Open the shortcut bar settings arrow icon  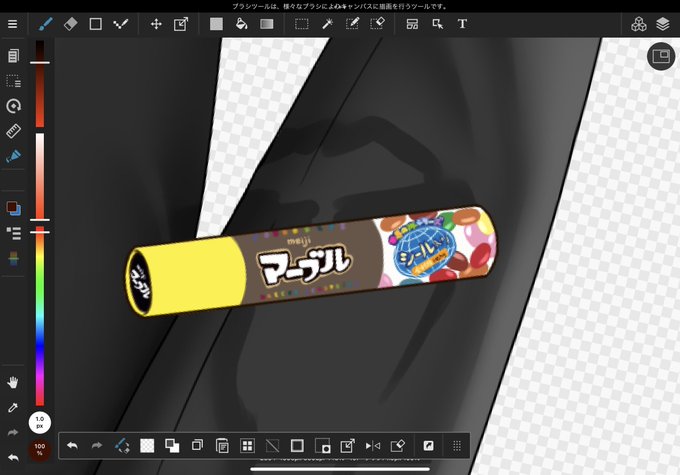[x=428, y=446]
